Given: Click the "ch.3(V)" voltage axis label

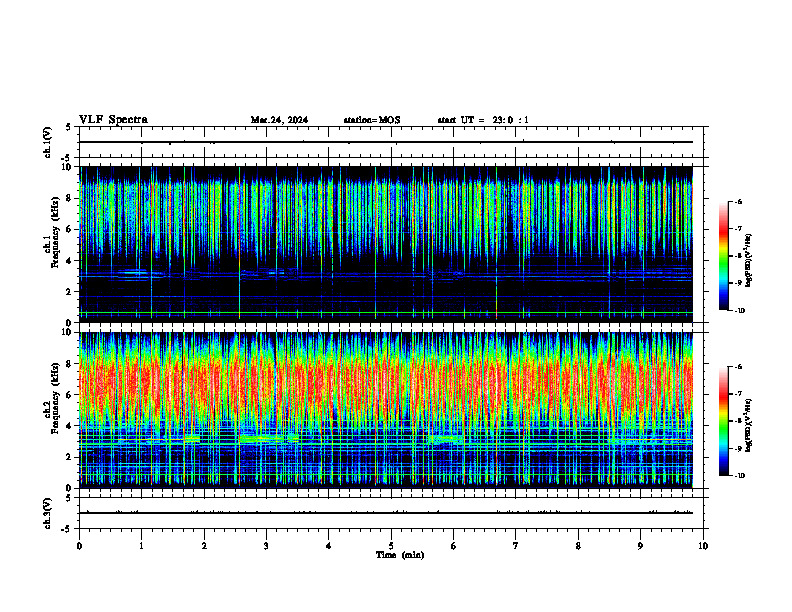Looking at the screenshot, I should [47, 513].
